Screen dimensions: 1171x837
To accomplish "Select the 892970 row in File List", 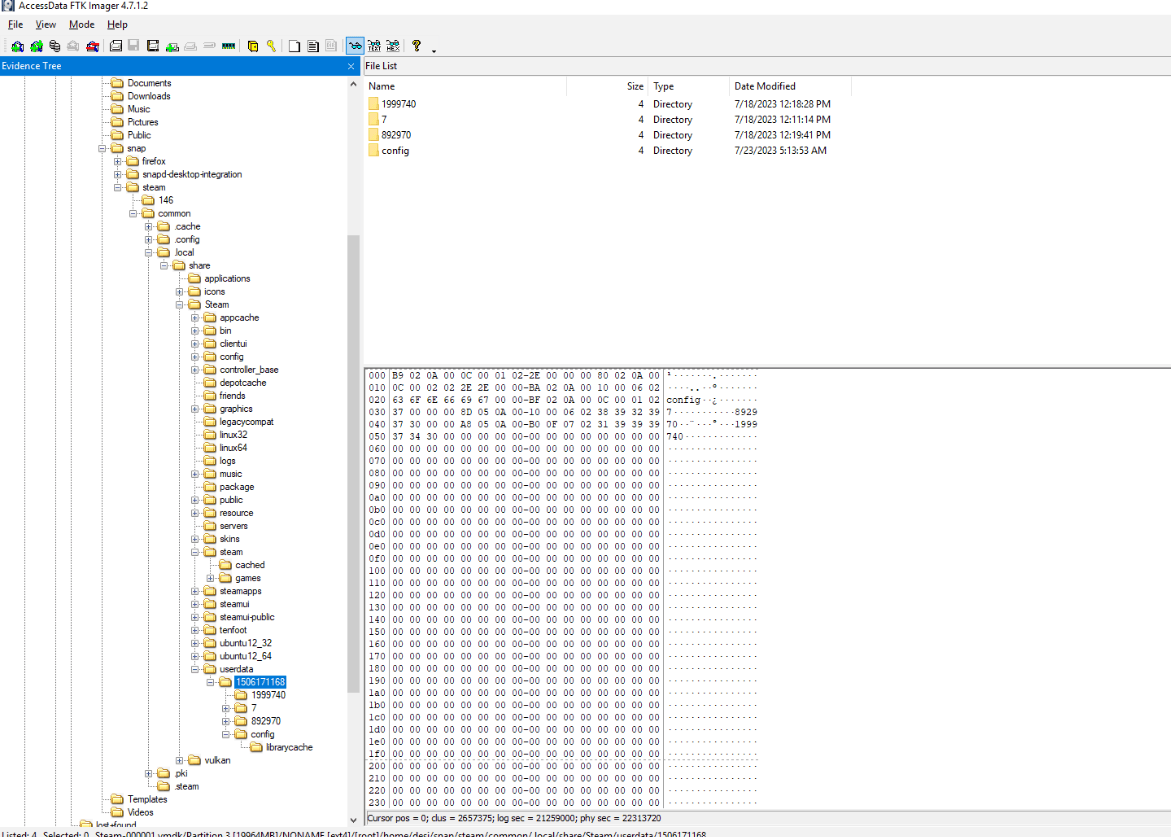I will coord(599,135).
